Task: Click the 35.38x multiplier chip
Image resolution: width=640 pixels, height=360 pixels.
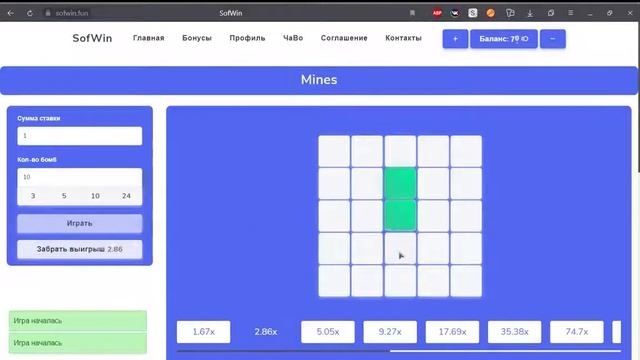Action: 514,332
